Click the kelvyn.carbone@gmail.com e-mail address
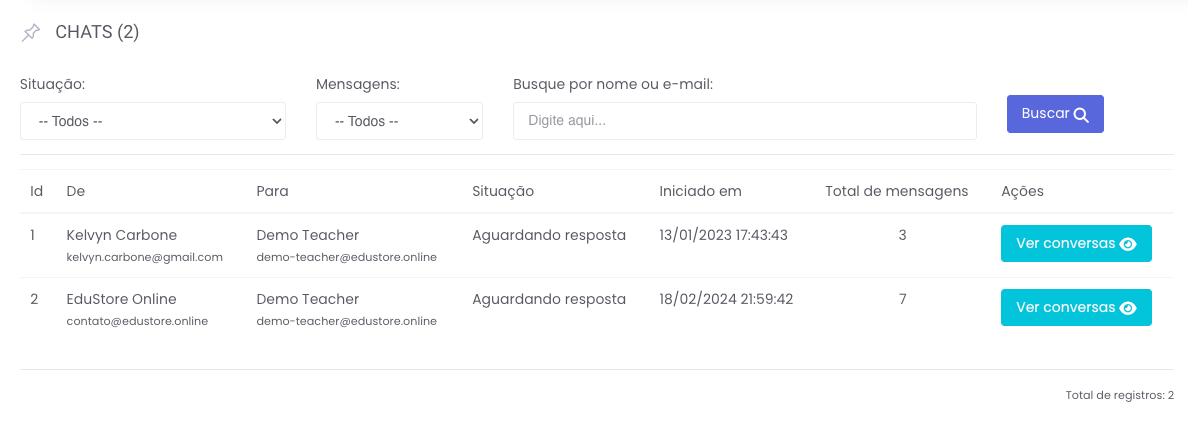 click(144, 257)
